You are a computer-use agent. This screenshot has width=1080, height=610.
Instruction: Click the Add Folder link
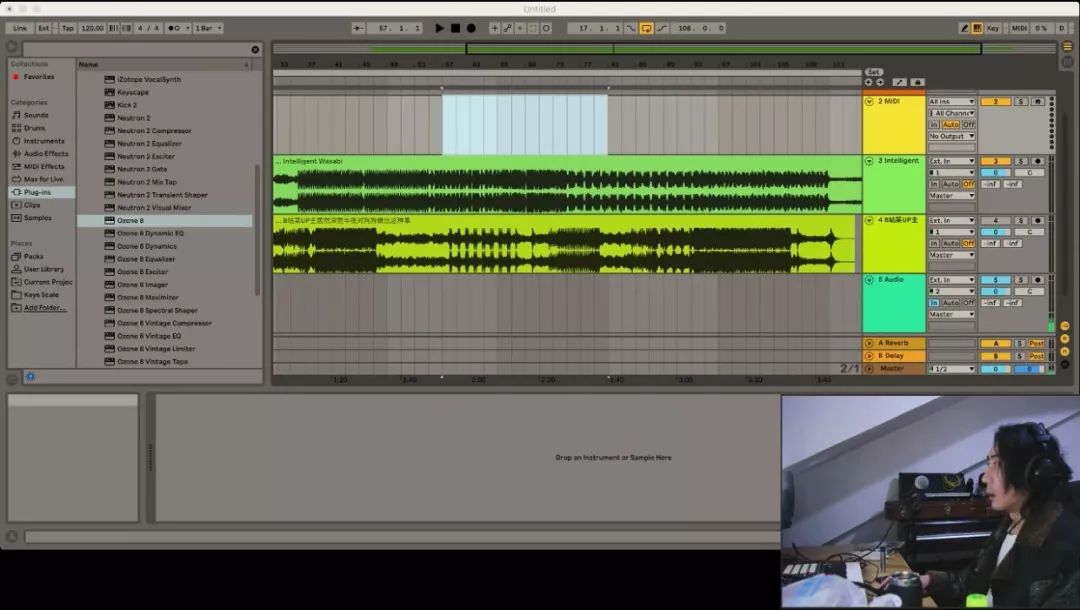[45, 308]
